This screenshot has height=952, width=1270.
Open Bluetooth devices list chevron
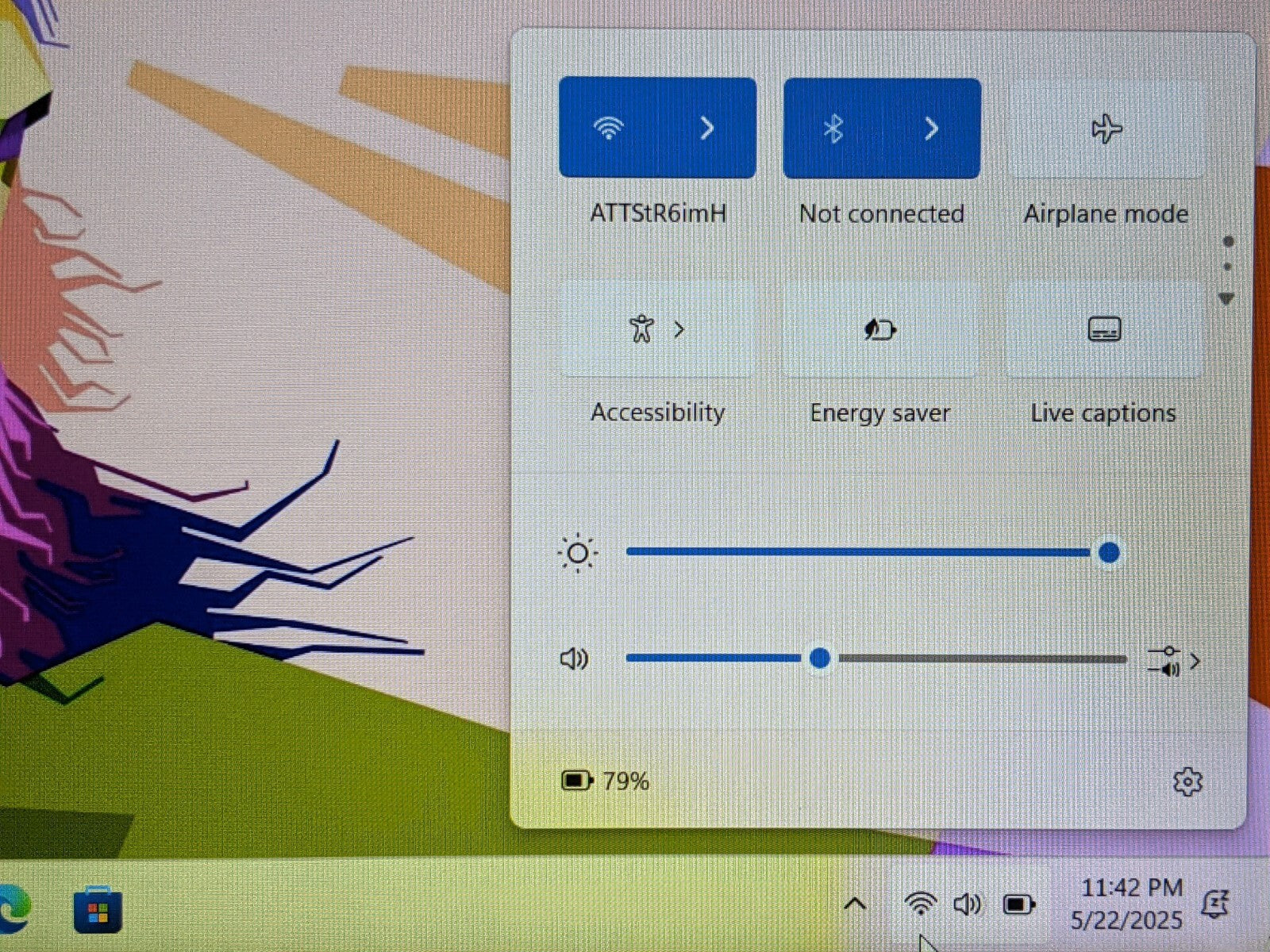point(932,129)
